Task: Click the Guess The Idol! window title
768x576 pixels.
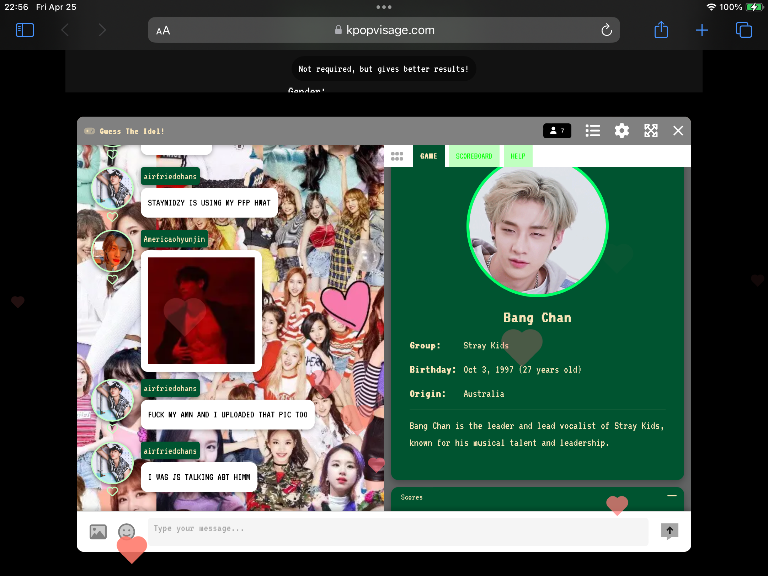Action: (132, 131)
